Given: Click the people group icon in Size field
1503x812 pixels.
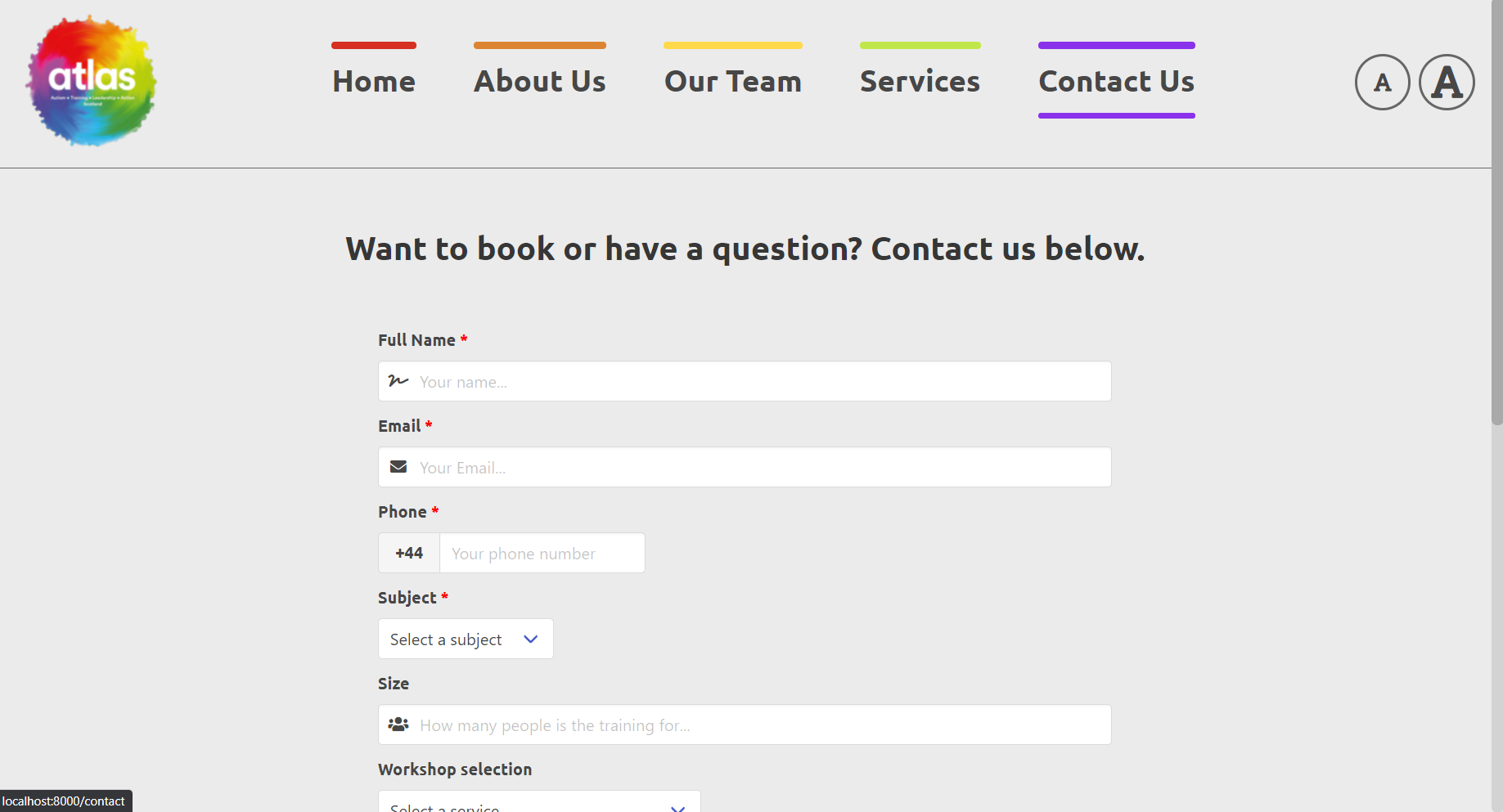Looking at the screenshot, I should coord(398,725).
